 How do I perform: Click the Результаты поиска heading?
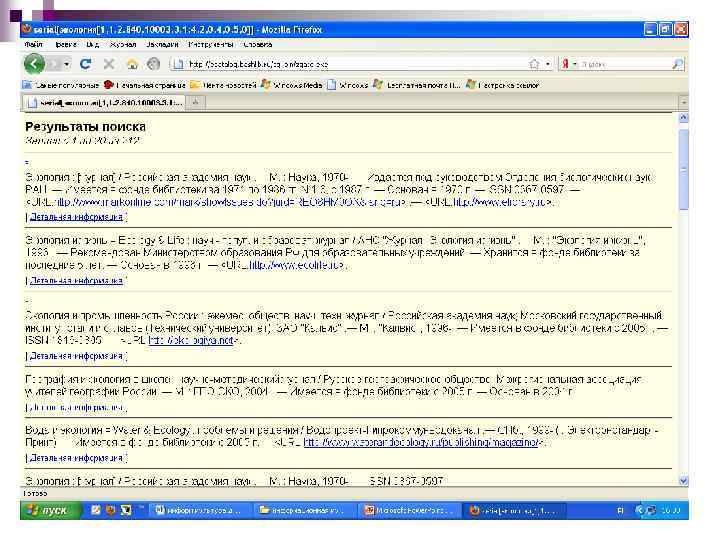[85, 127]
